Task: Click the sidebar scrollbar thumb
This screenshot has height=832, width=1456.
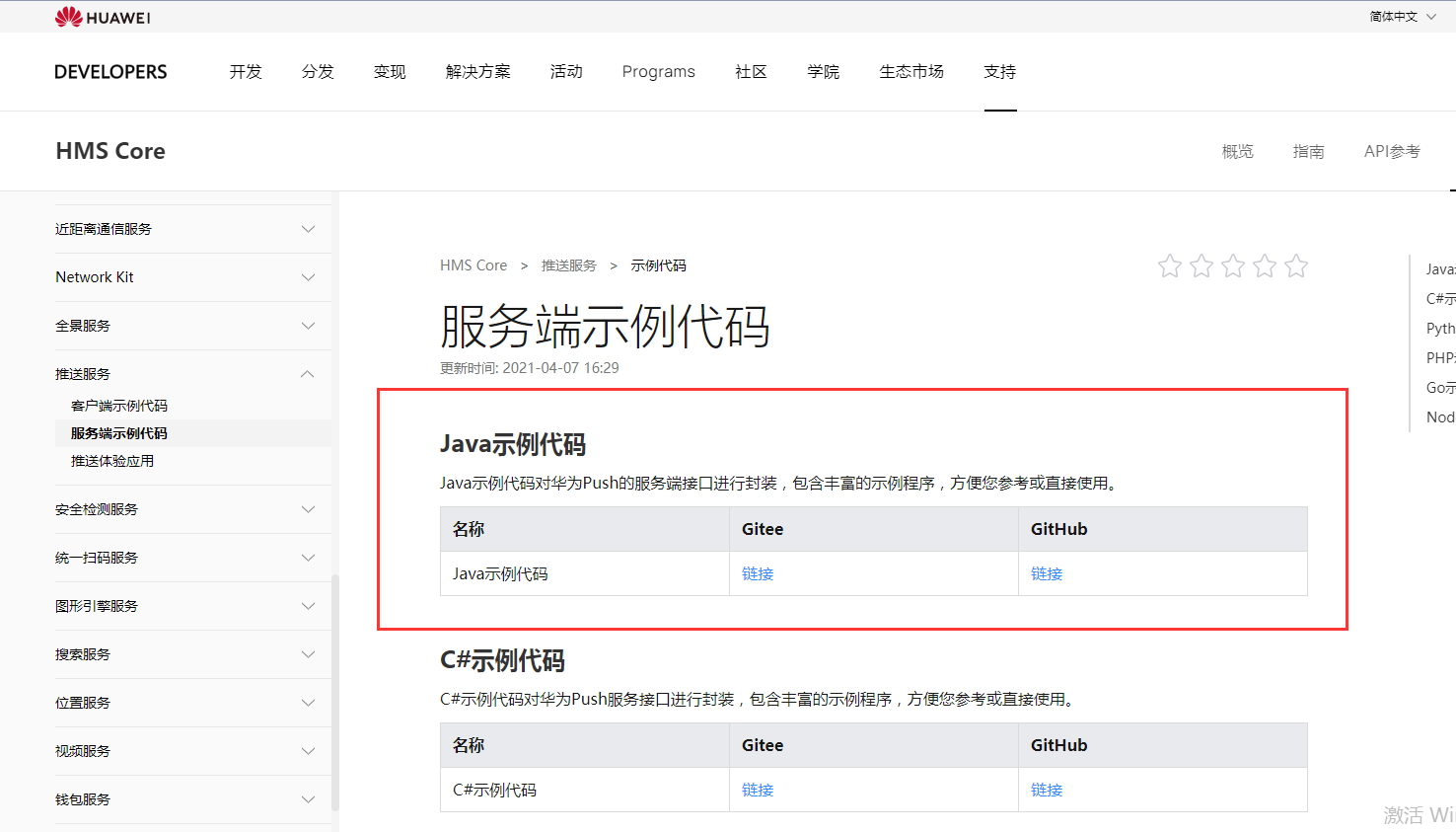Action: [335, 692]
